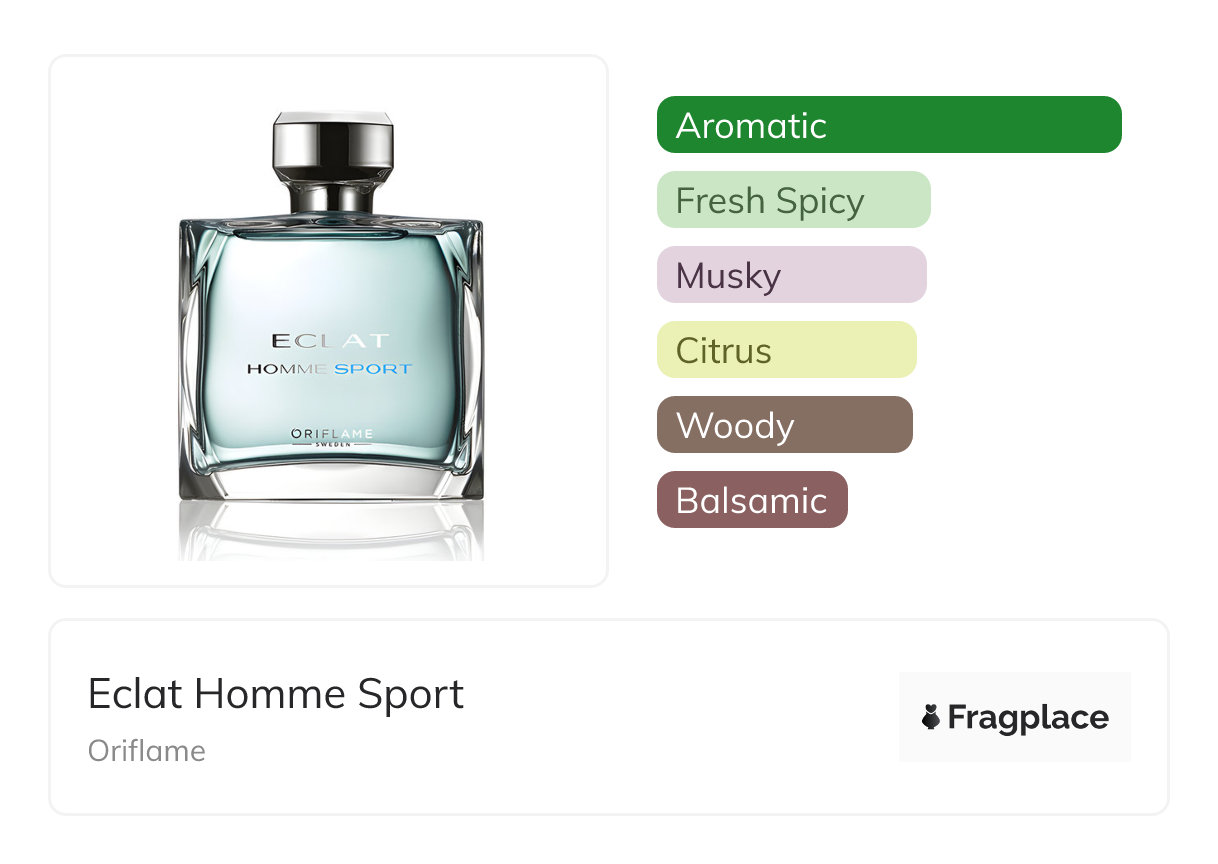The width and height of the screenshot is (1218, 864).
Task: Click the ECLAT text on the bottle
Action: pos(330,340)
